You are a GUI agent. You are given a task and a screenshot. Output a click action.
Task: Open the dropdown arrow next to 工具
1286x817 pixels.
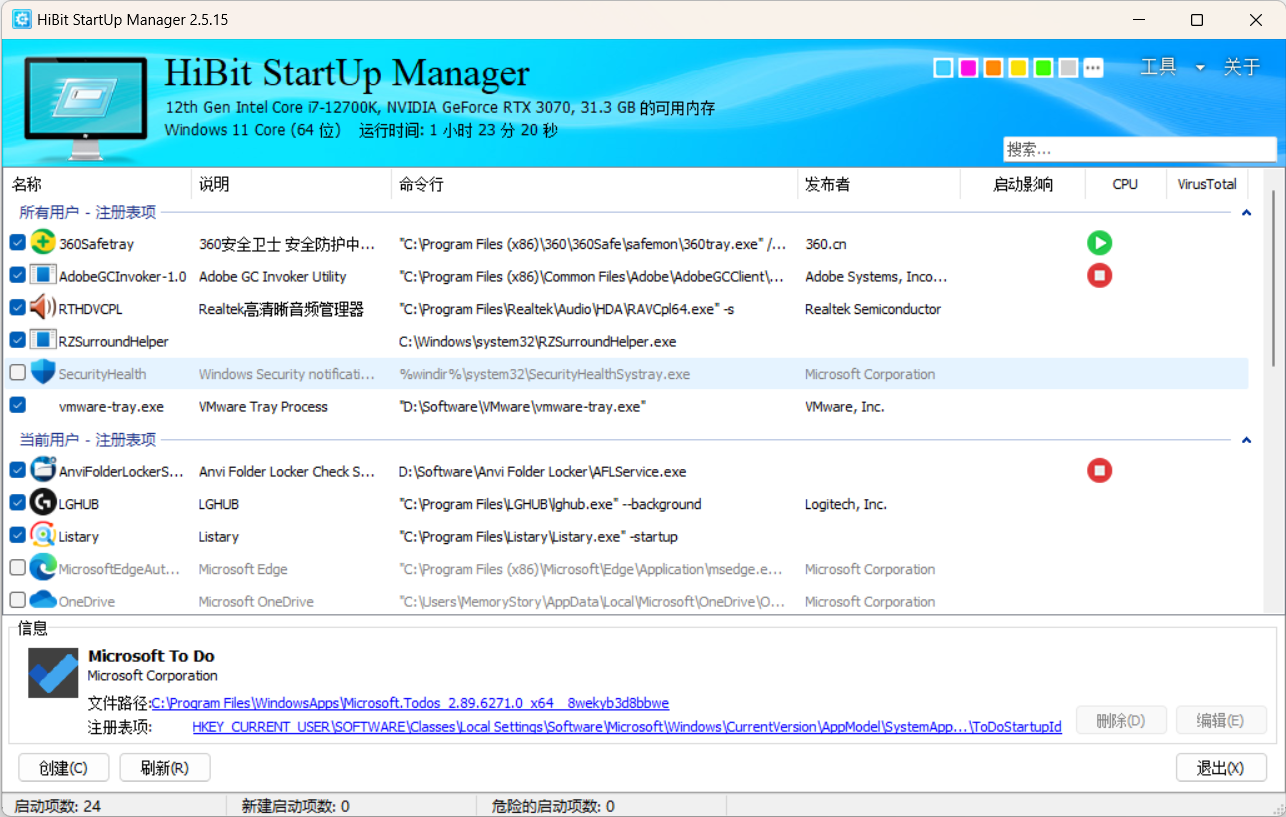pos(1200,68)
